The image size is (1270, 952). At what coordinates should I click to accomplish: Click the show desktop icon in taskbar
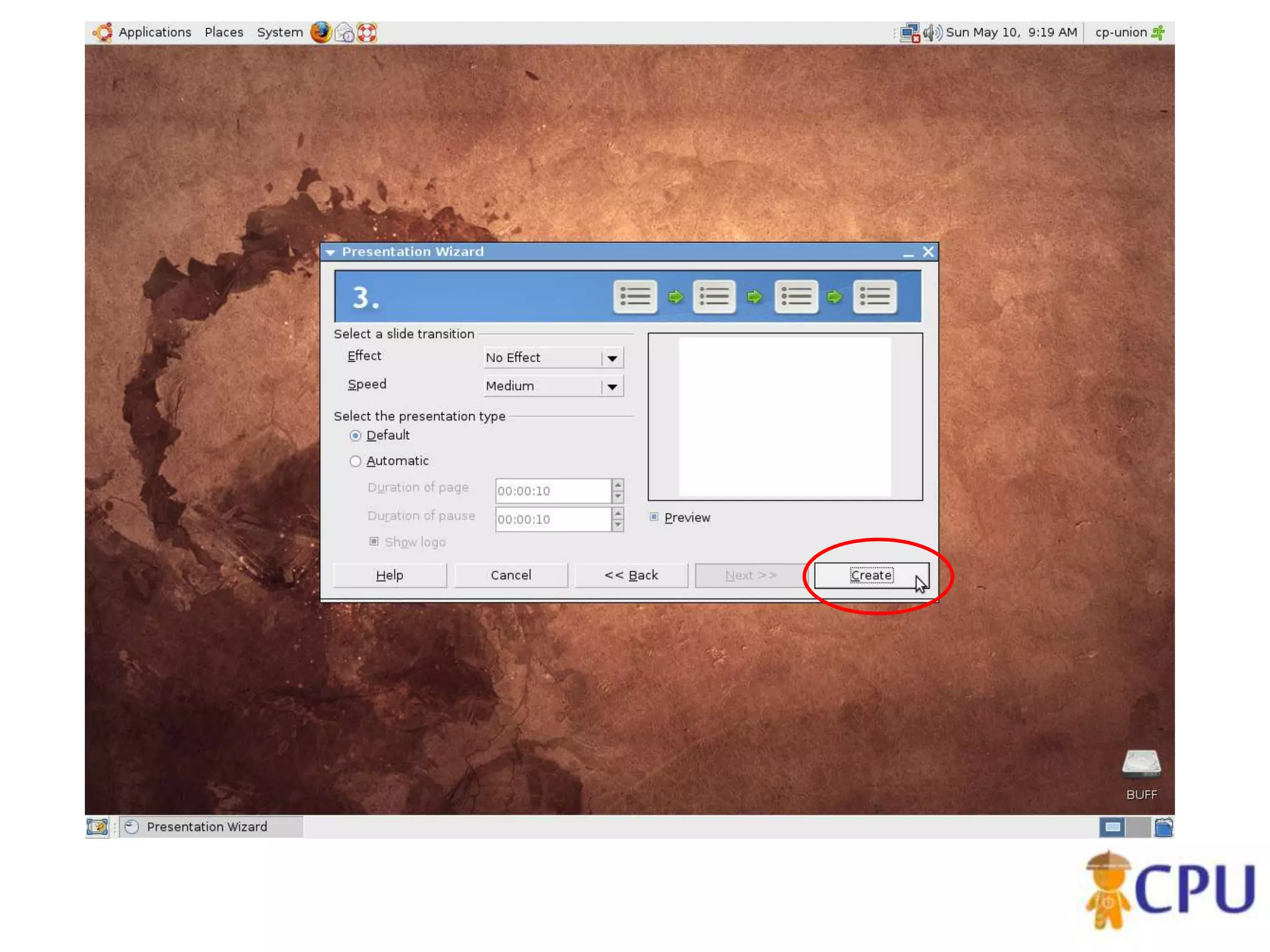pyautogui.click(x=97, y=827)
